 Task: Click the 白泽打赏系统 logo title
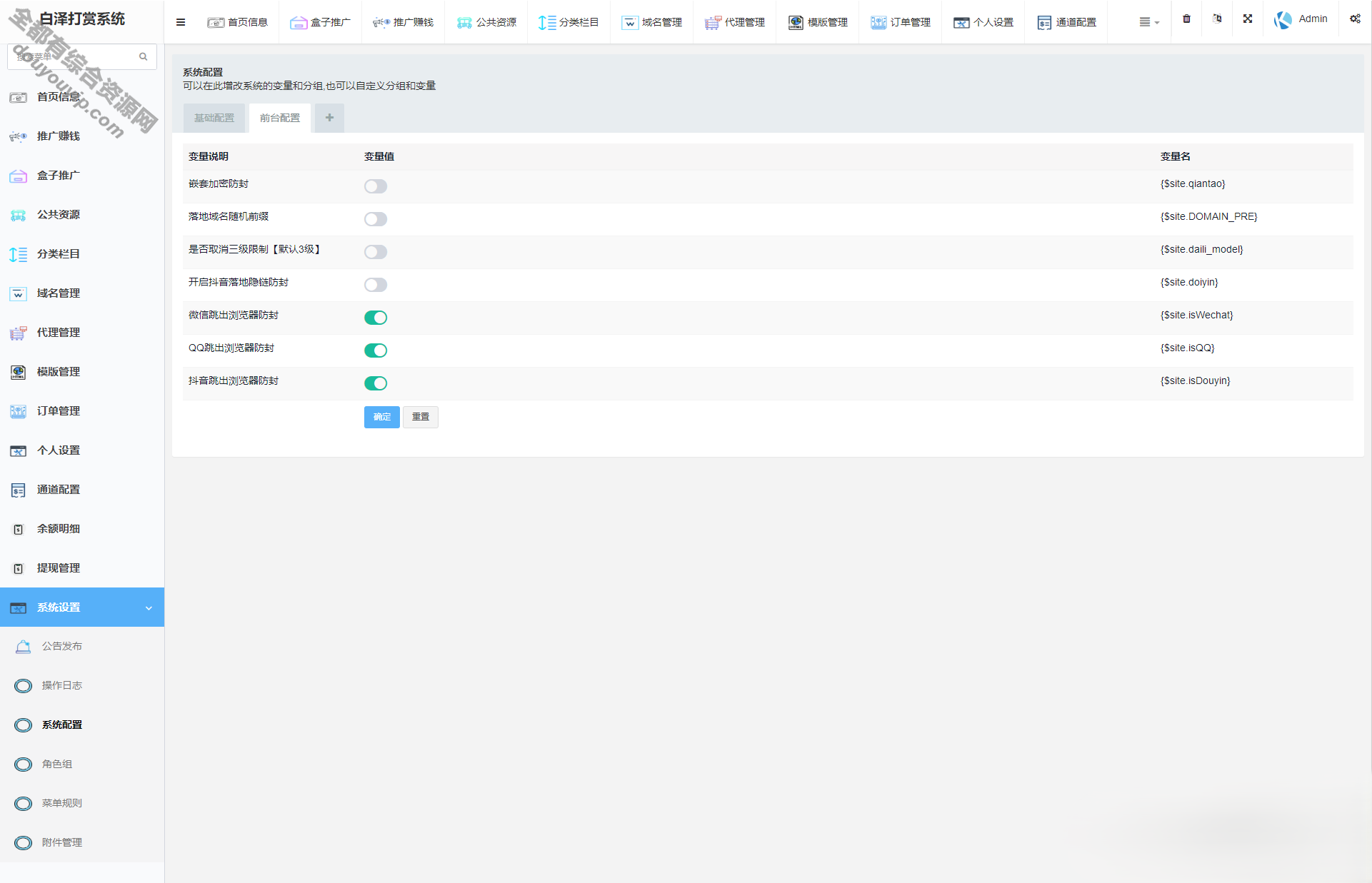click(x=82, y=19)
